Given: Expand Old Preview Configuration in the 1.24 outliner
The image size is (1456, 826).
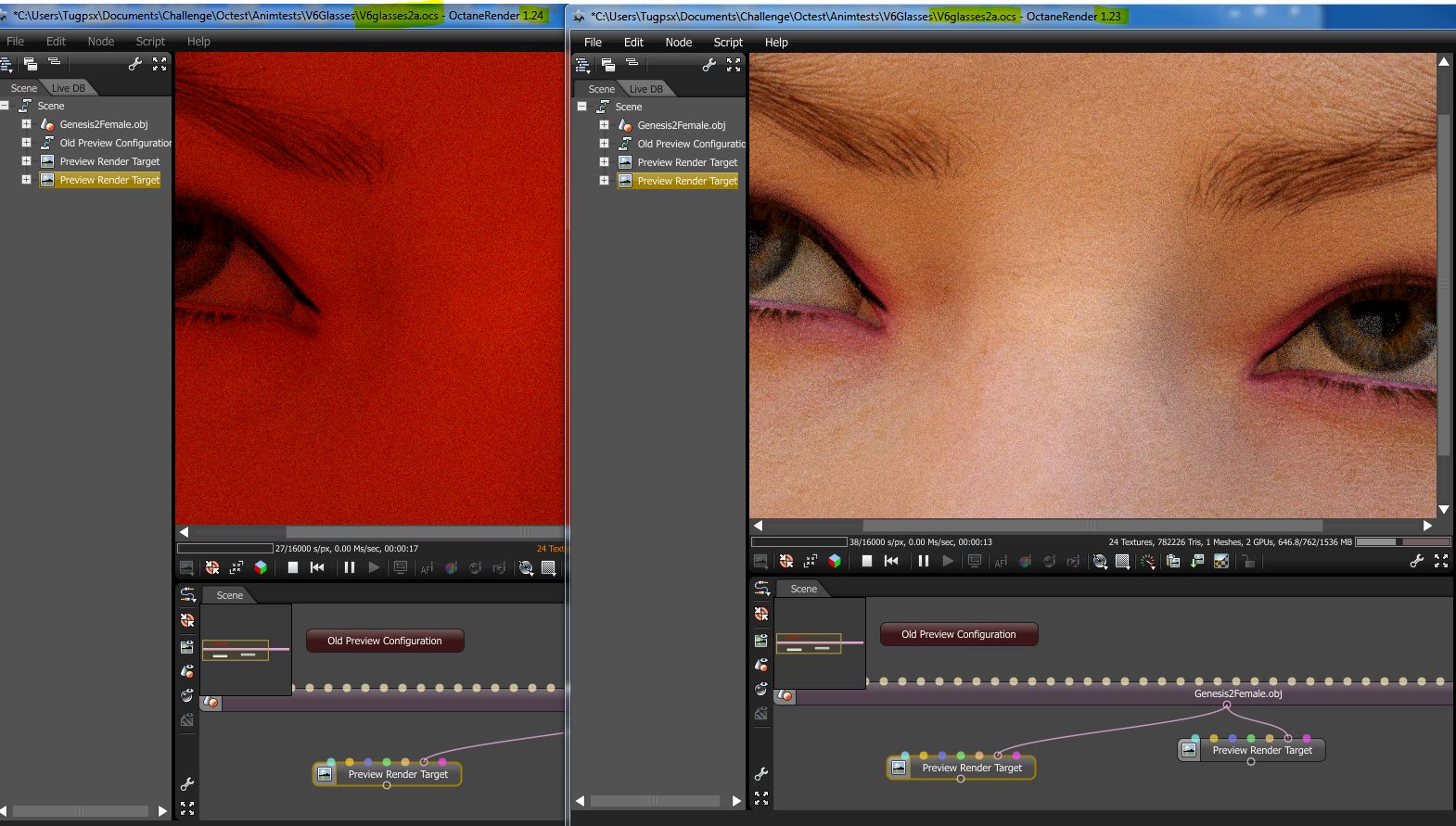Looking at the screenshot, I should point(26,143).
